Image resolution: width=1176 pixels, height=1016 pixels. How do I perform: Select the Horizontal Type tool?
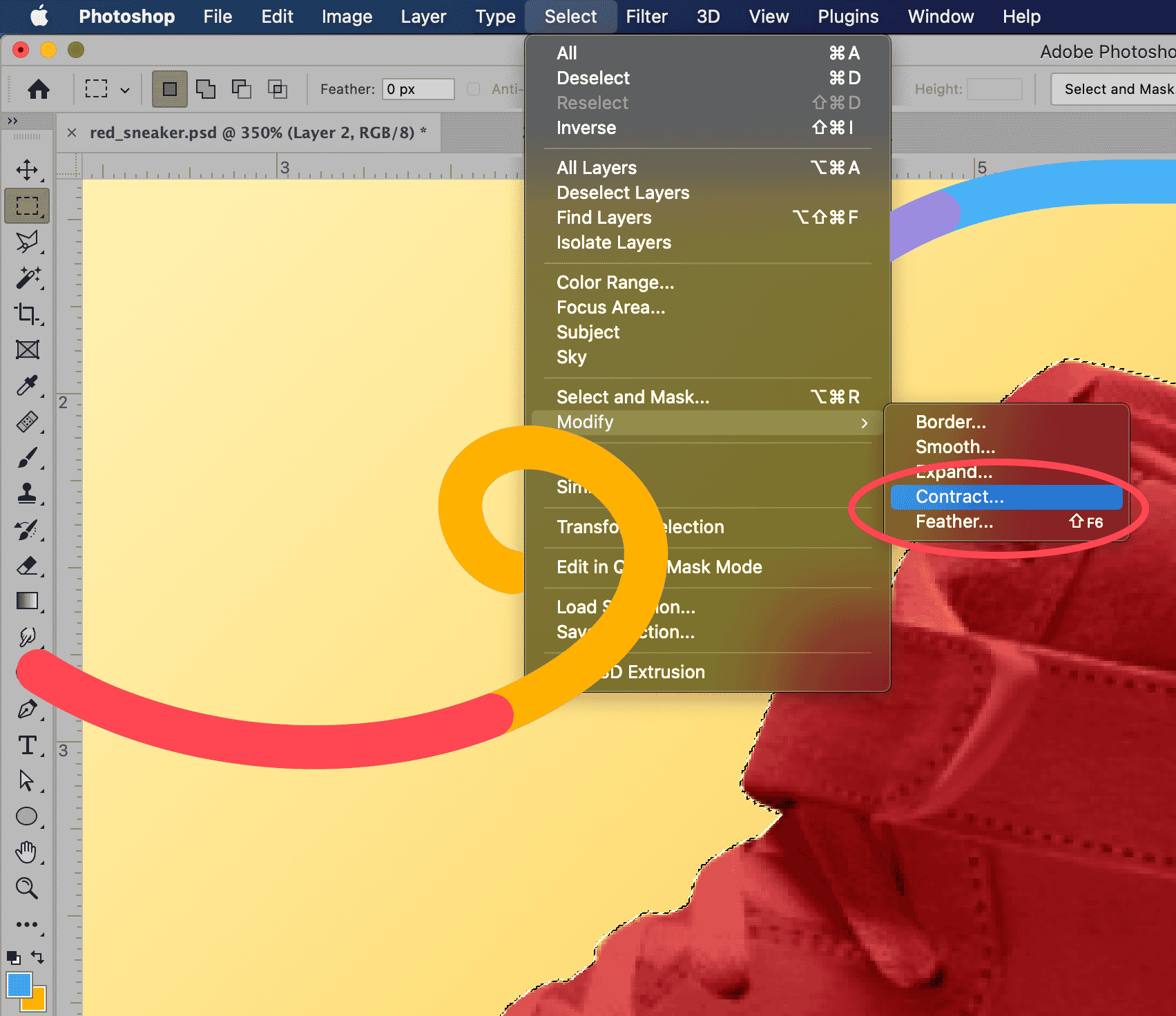[27, 745]
